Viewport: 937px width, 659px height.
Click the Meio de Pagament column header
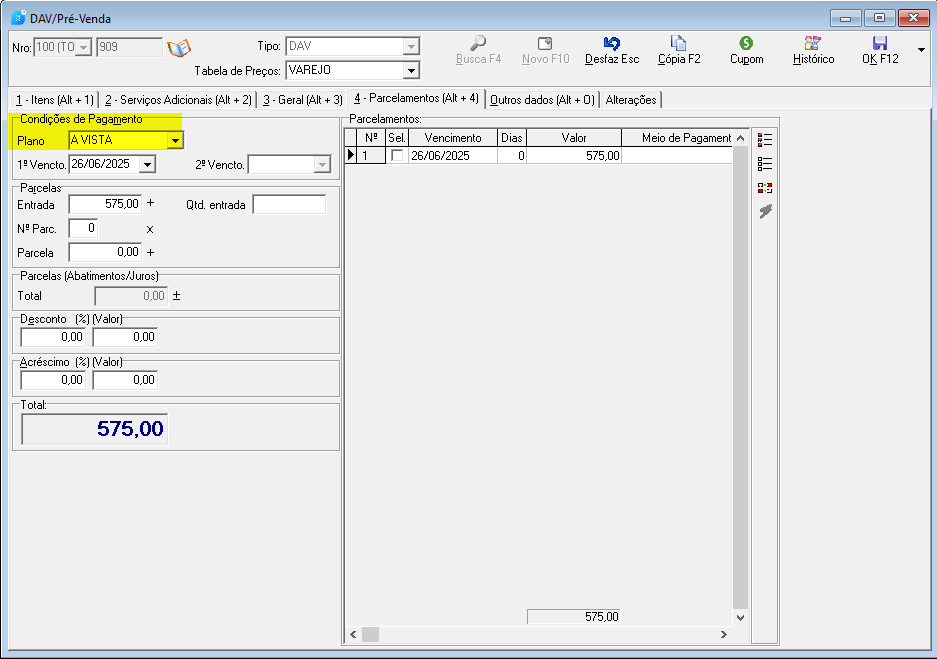coord(677,138)
